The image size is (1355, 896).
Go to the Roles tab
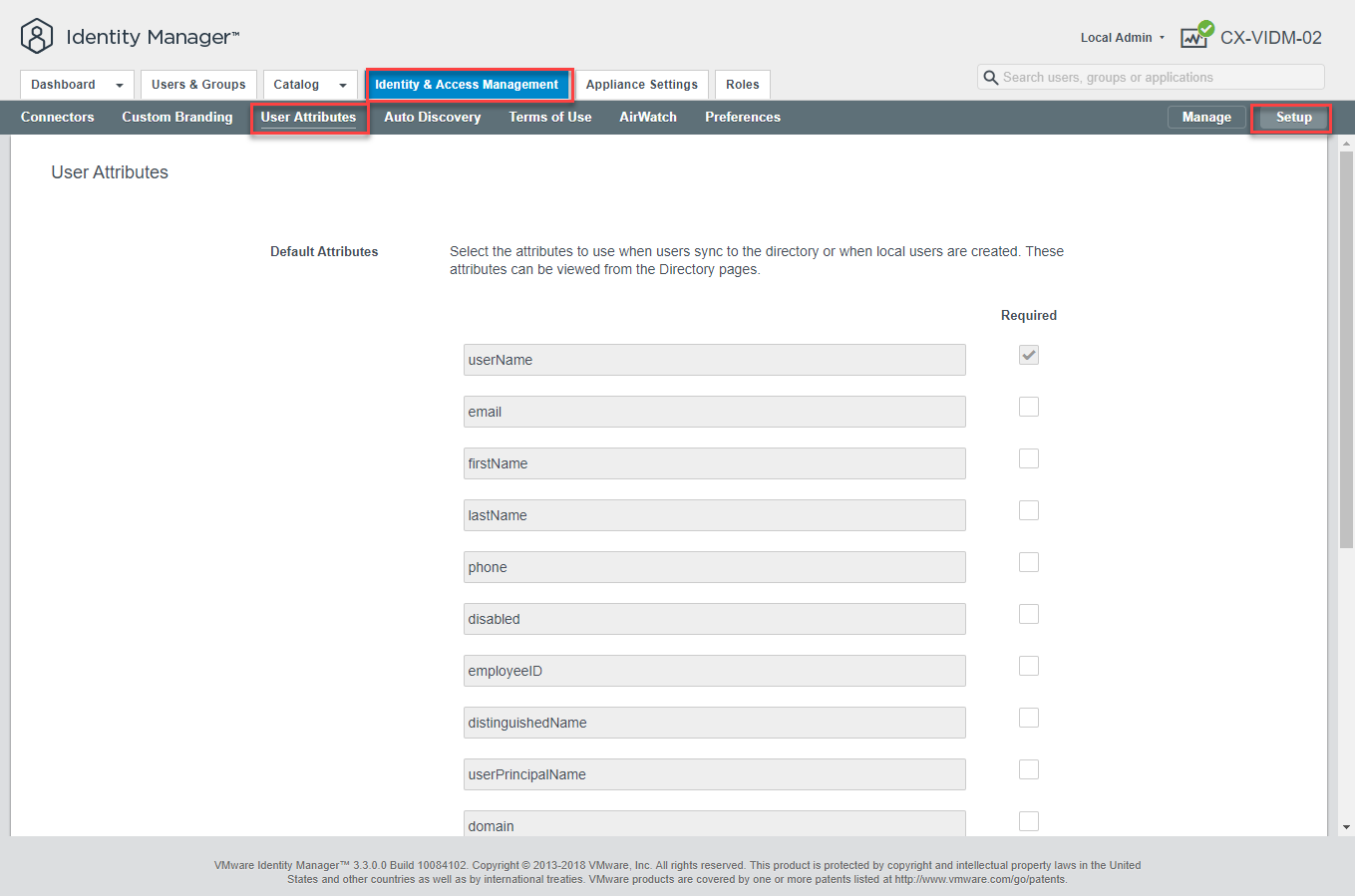[742, 85]
